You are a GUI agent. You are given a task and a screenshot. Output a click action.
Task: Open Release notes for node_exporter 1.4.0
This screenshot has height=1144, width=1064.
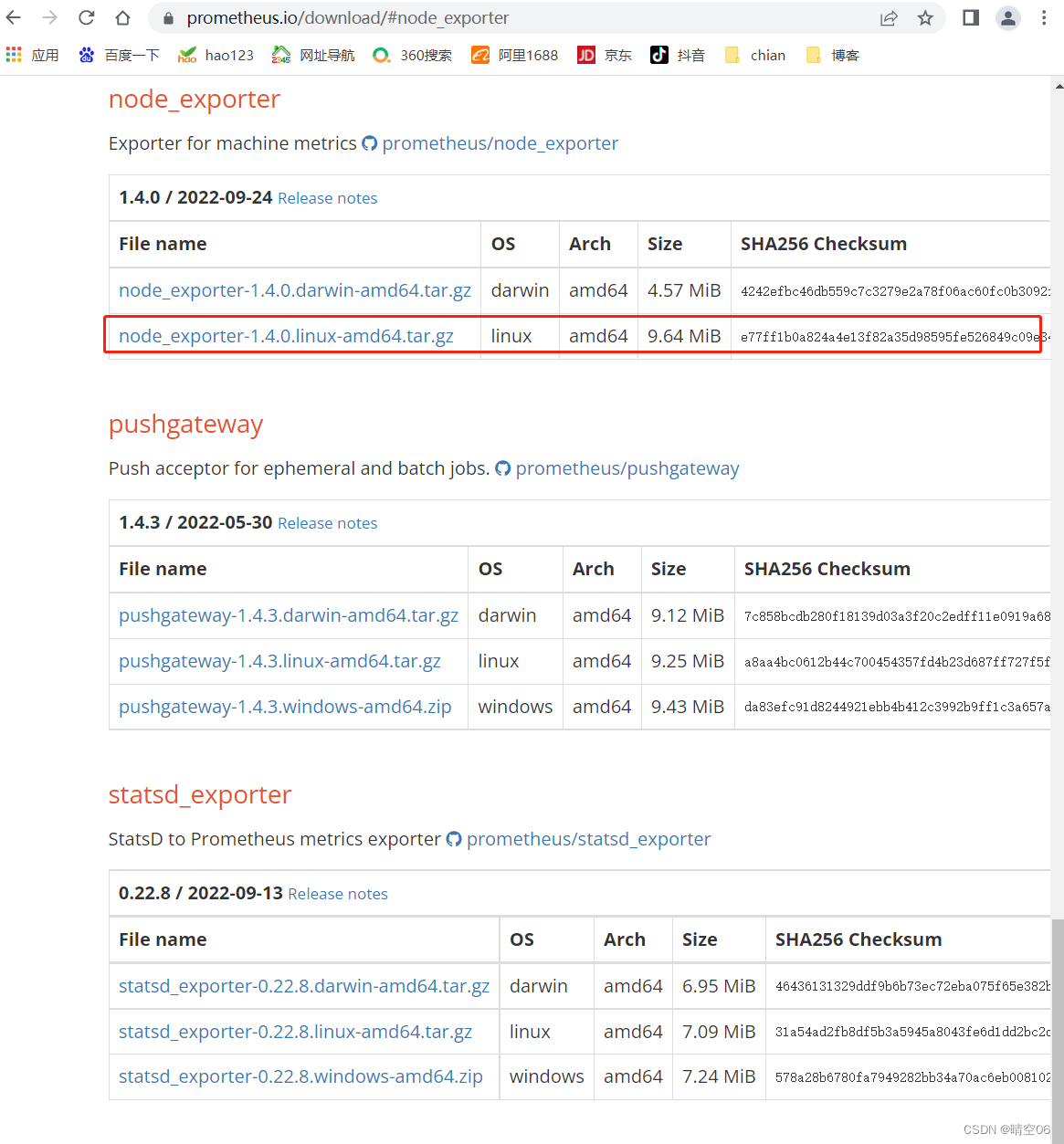tap(327, 198)
